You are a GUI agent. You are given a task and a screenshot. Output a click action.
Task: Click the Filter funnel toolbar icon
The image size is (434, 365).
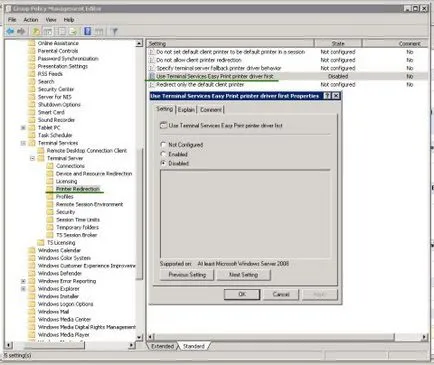point(114,32)
